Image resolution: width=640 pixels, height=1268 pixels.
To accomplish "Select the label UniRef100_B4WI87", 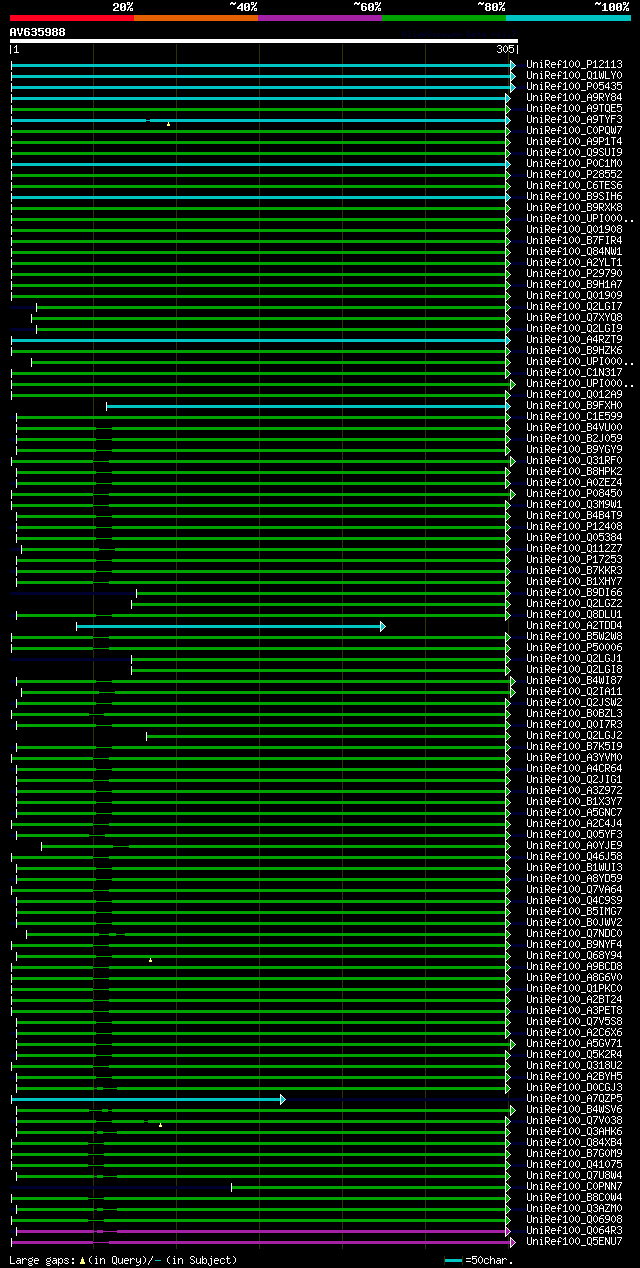I will (574, 680).
